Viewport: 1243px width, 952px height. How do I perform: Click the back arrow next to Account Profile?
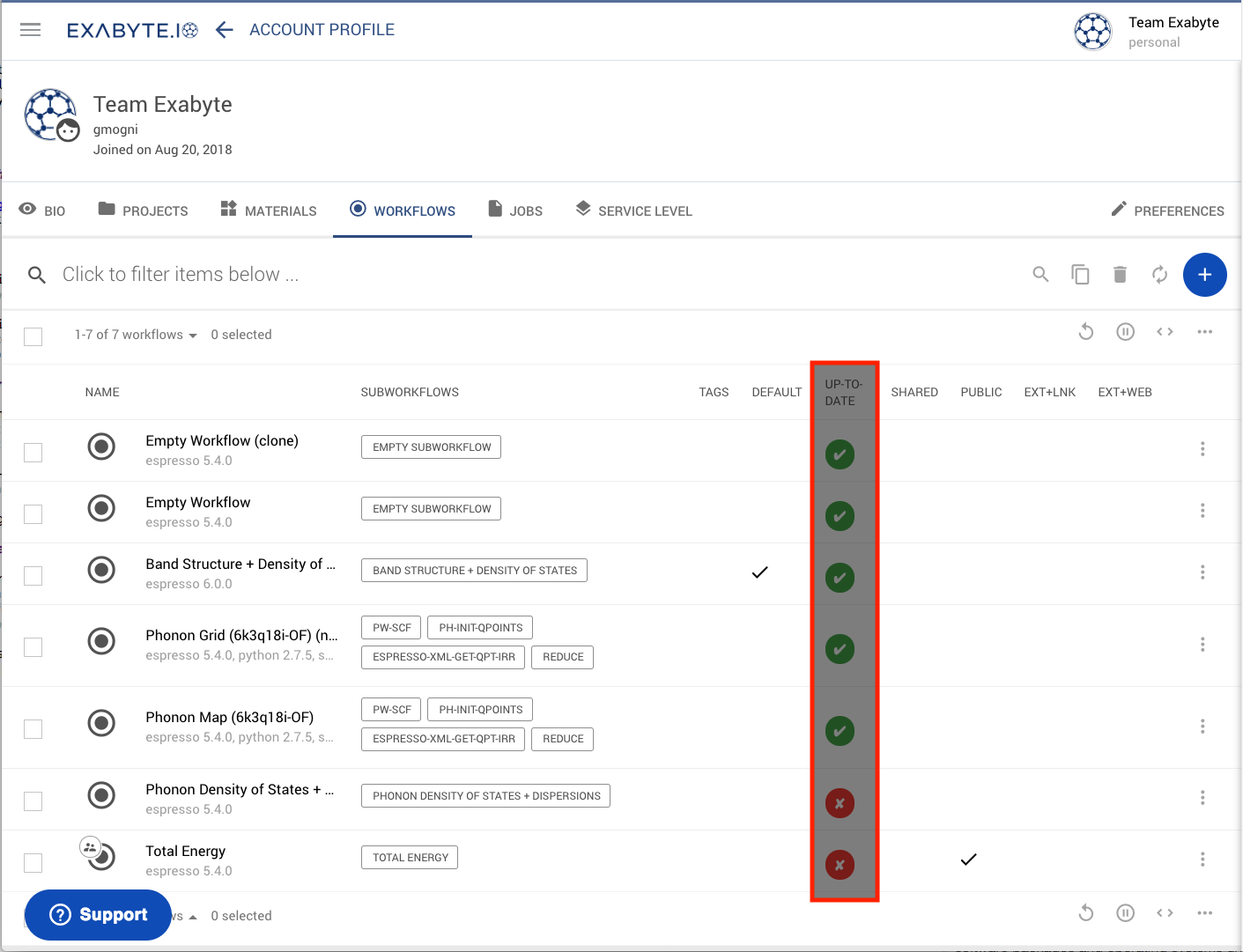point(224,29)
